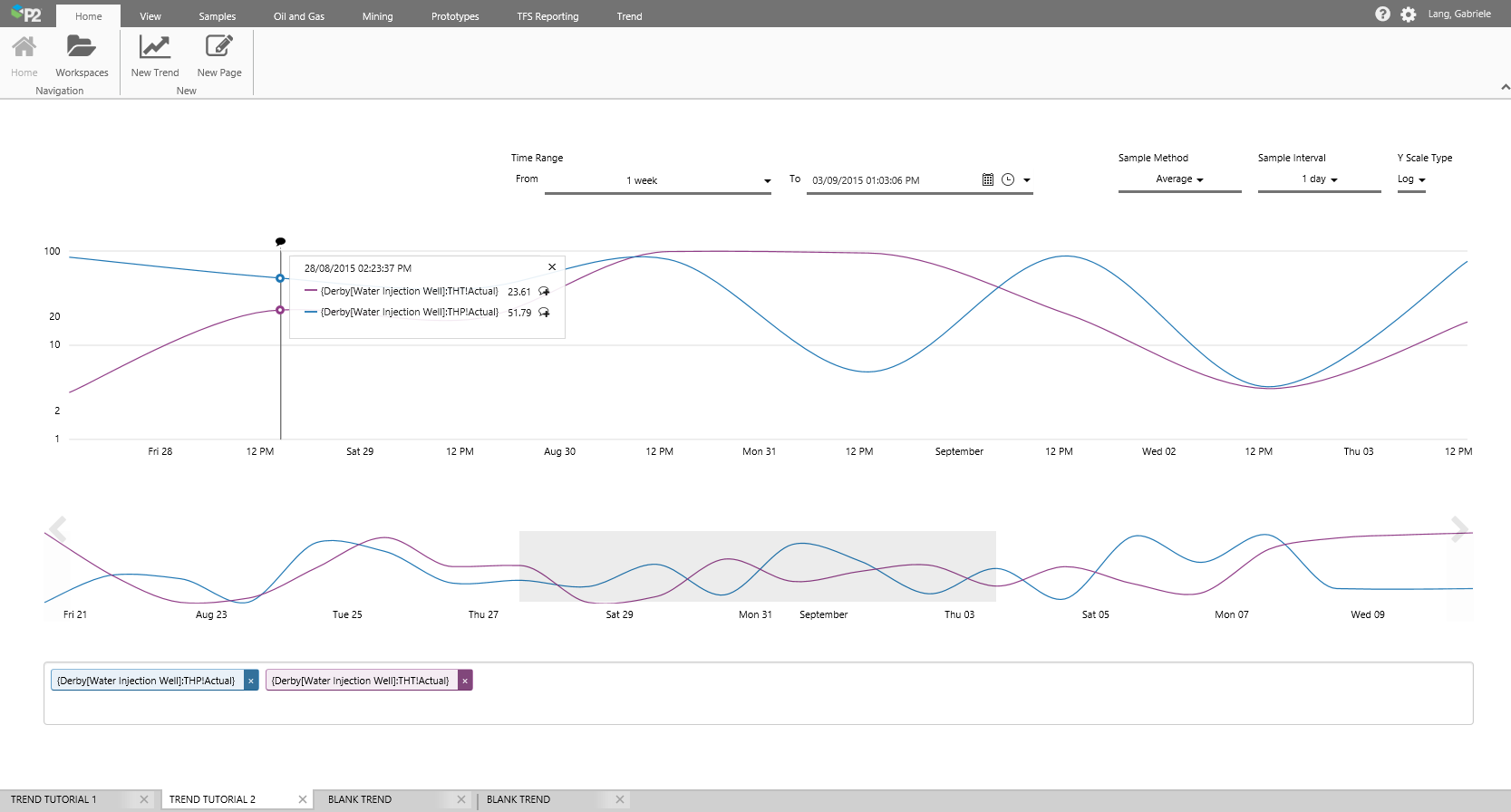The height and width of the screenshot is (812, 1511).
Task: Click the New Trend icon
Action: point(155,47)
